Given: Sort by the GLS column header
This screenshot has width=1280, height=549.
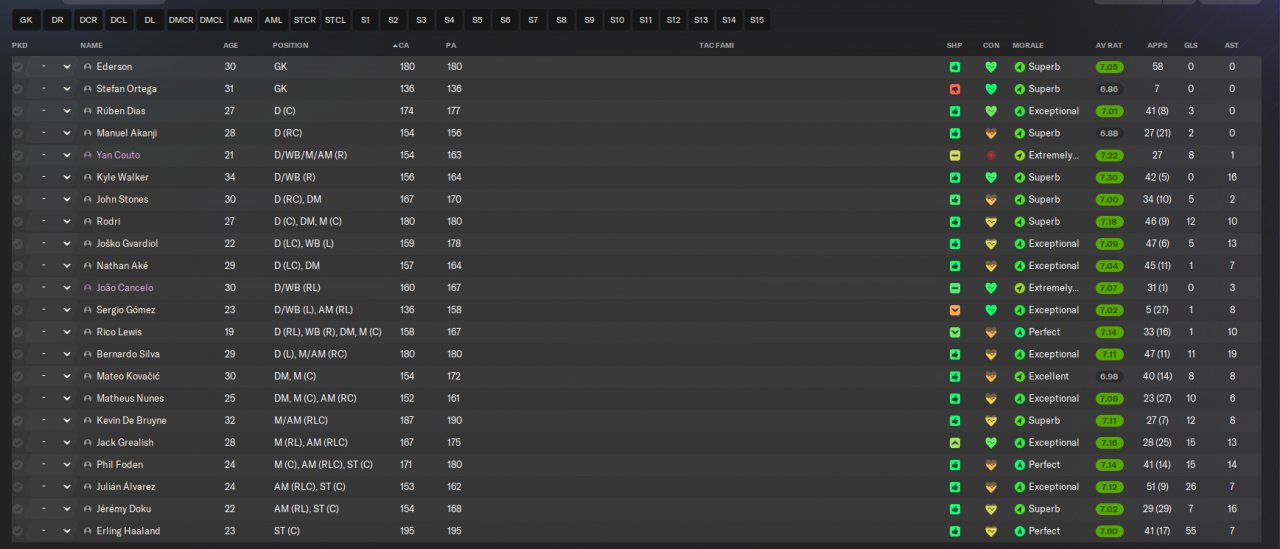Looking at the screenshot, I should pyautogui.click(x=1190, y=46).
